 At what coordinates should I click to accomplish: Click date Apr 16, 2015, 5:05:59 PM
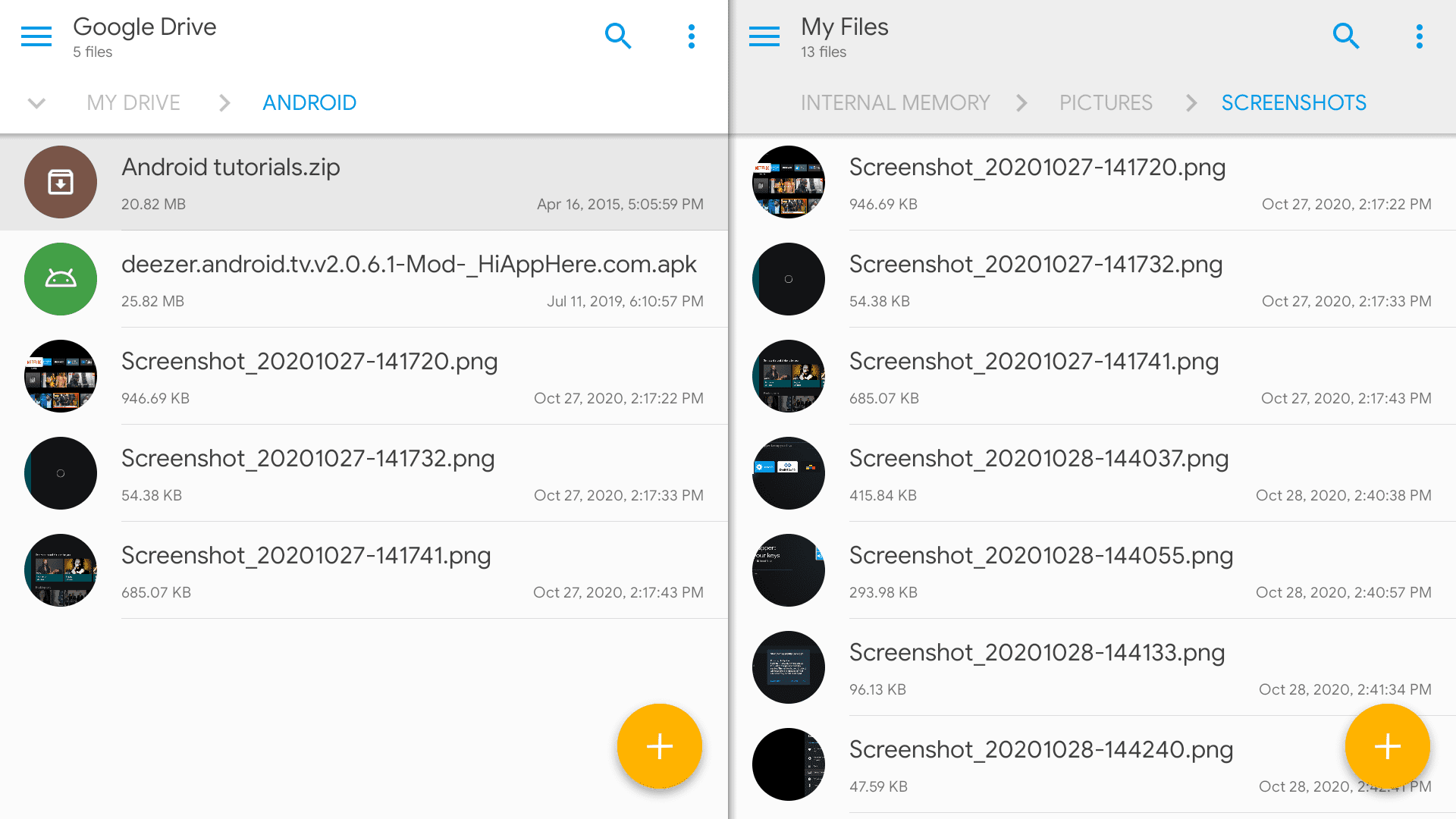click(x=620, y=204)
